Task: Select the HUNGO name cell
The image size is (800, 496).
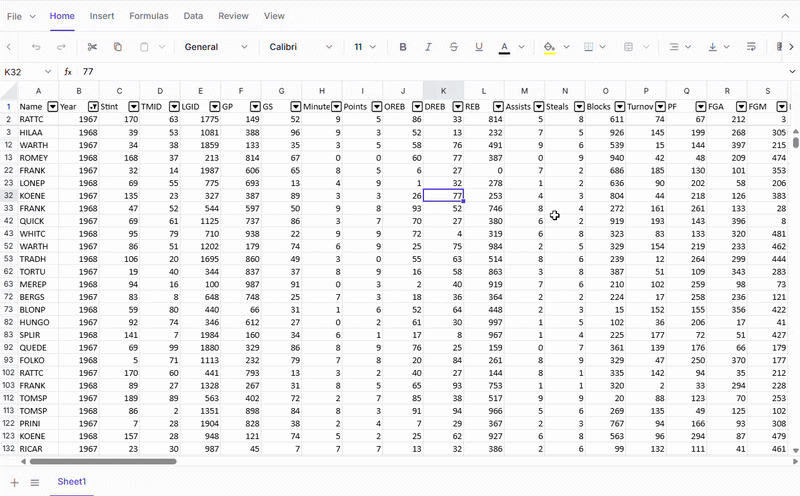Action: [38, 322]
